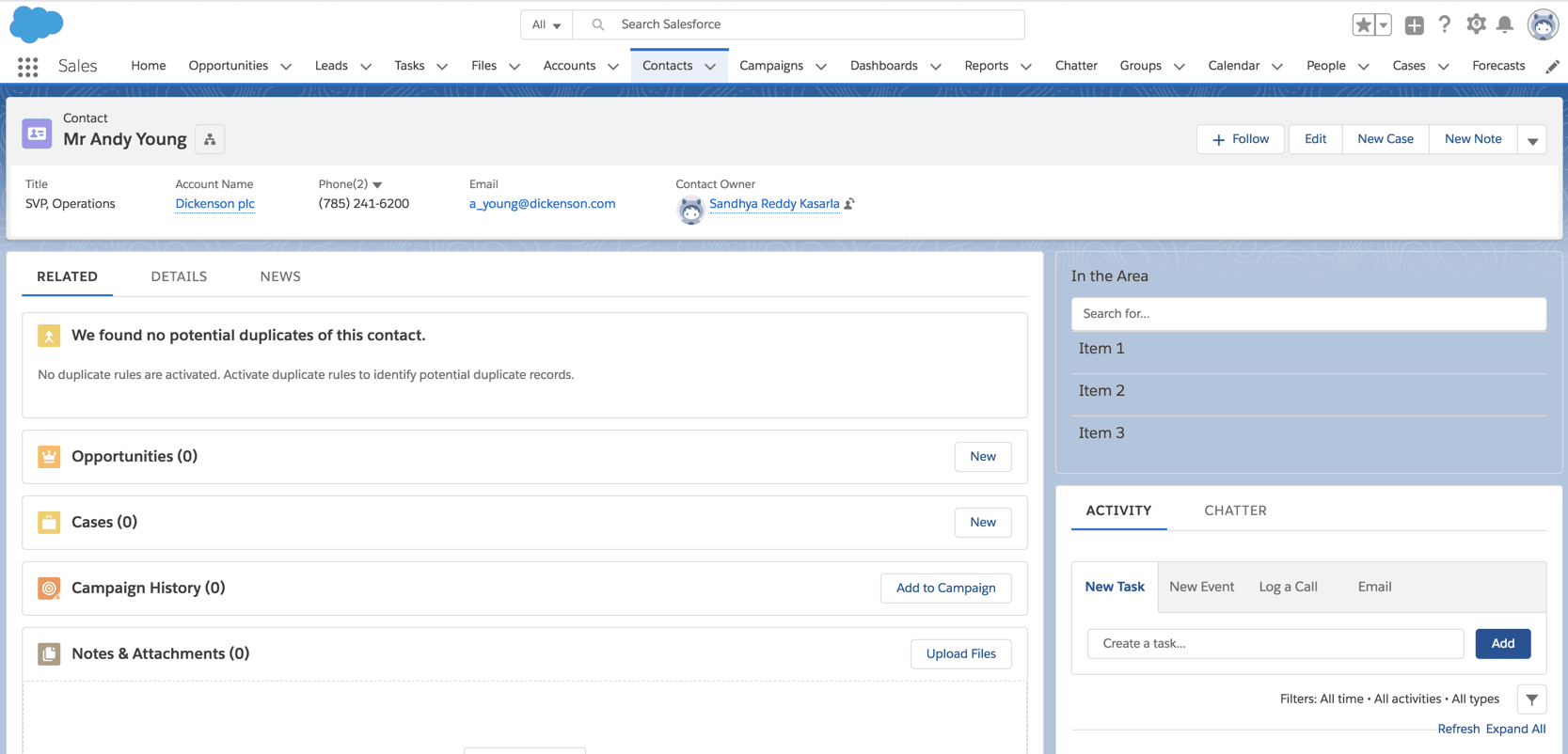The image size is (1568, 754).
Task: Click Add to Campaign button
Action: [x=945, y=589]
